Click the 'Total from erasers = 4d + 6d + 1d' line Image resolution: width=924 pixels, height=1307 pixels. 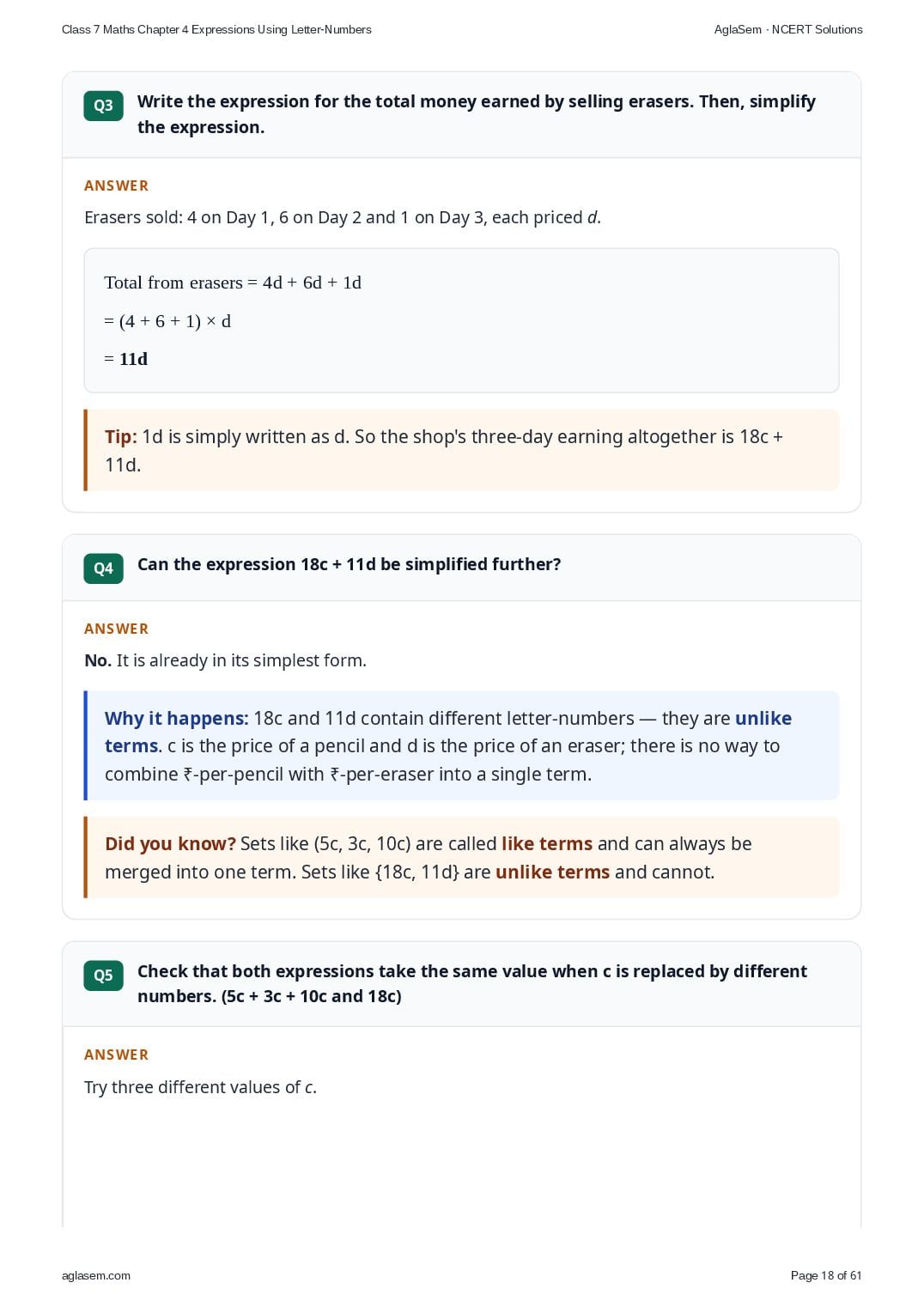coord(233,283)
